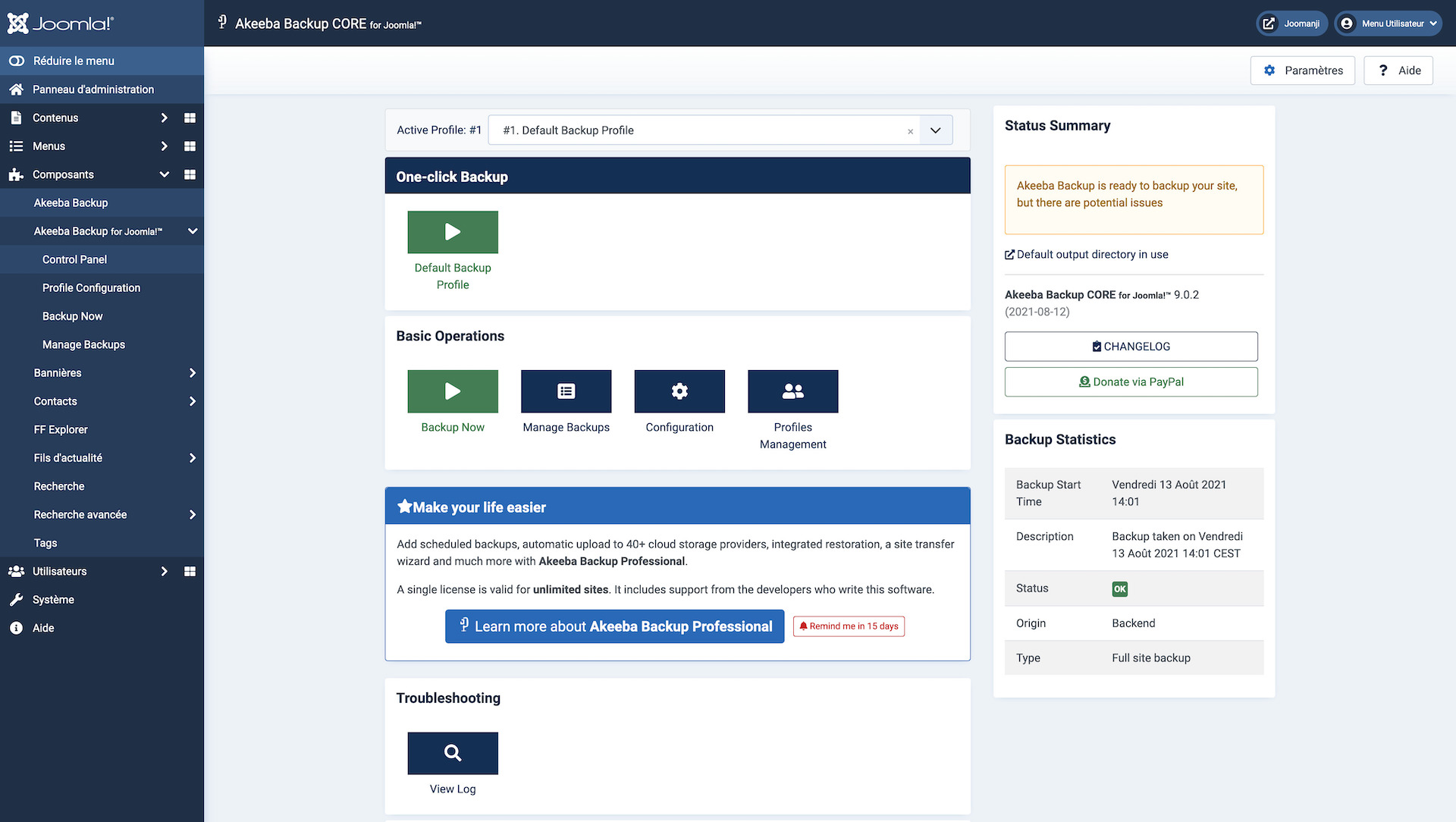Screen dimensions: 1456x822
Task: Click Learn more about Akeeba Backup Professional
Action: 614,626
